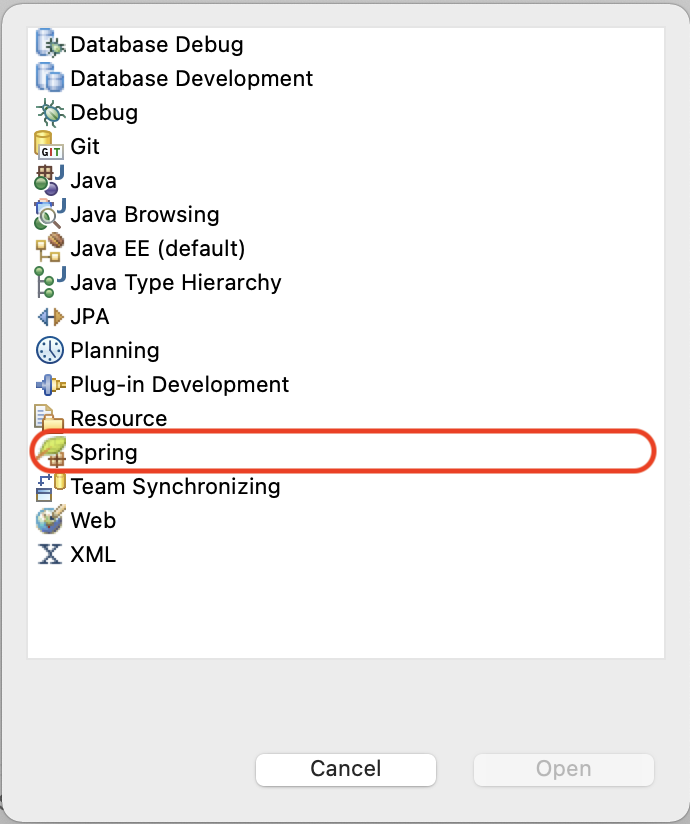Viewport: 690px width, 824px height.
Task: Click the Team Synchronizing icon
Action: [x=50, y=486]
